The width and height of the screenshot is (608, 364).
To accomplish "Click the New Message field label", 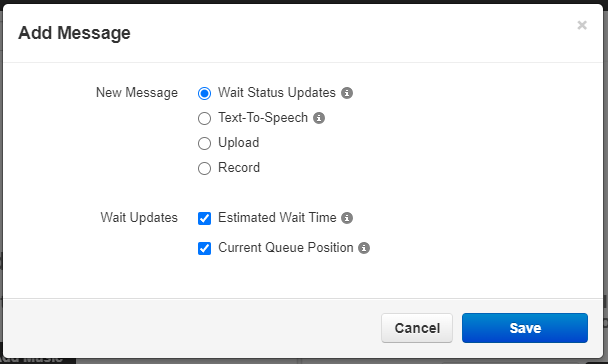I will 137,93.
